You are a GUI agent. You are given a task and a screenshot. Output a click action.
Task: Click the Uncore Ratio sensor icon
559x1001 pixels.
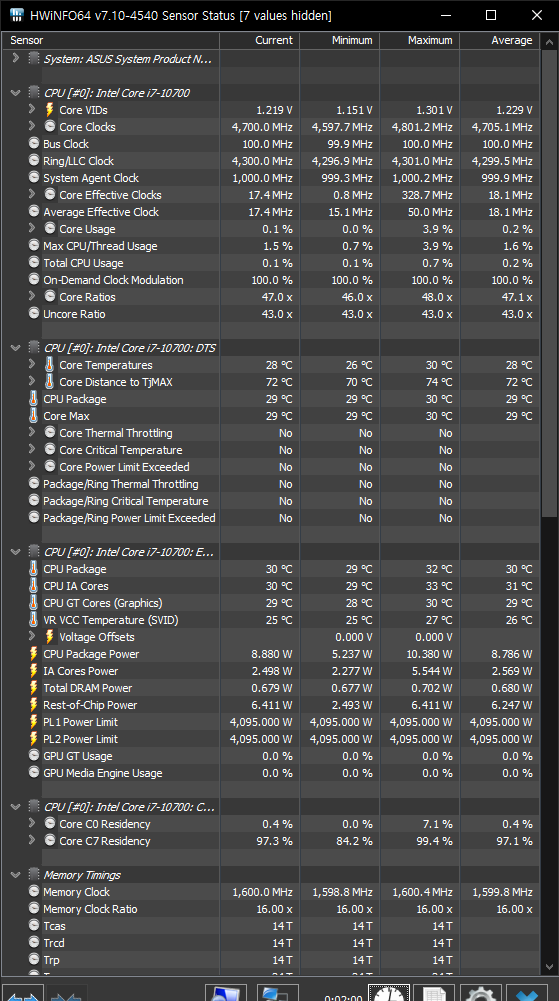point(34,313)
